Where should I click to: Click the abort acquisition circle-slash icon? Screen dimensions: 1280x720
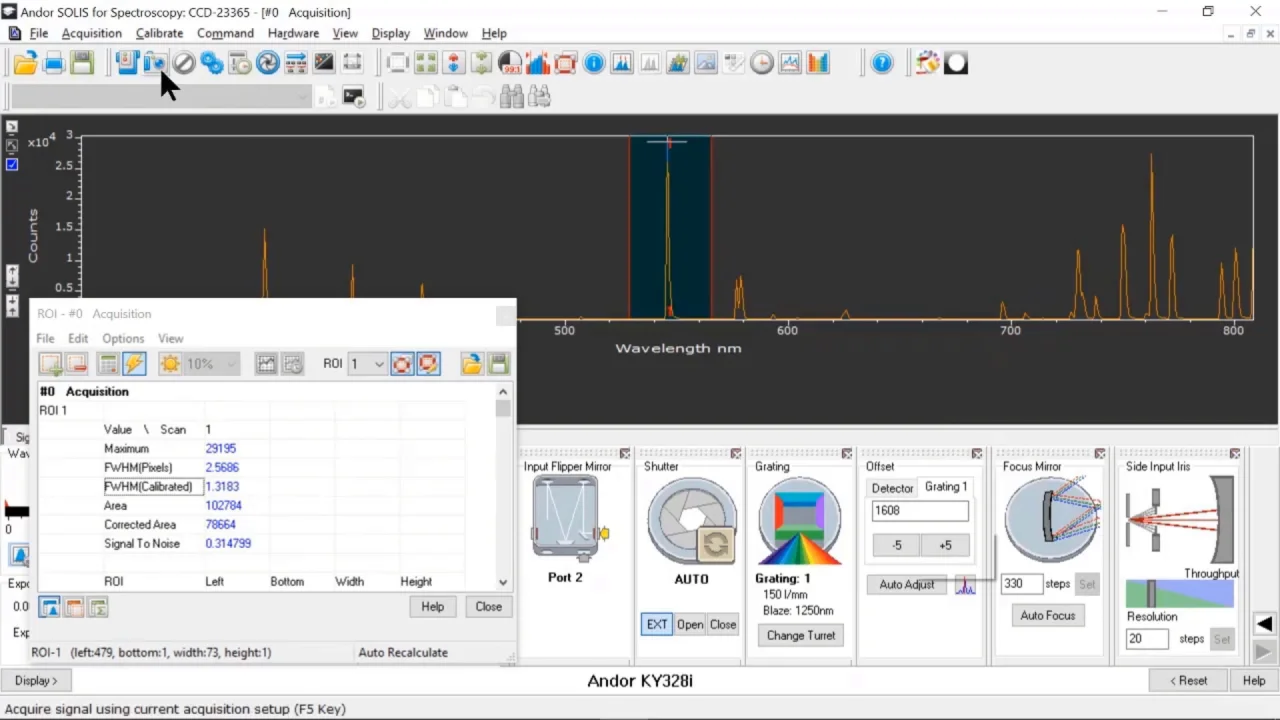(184, 63)
